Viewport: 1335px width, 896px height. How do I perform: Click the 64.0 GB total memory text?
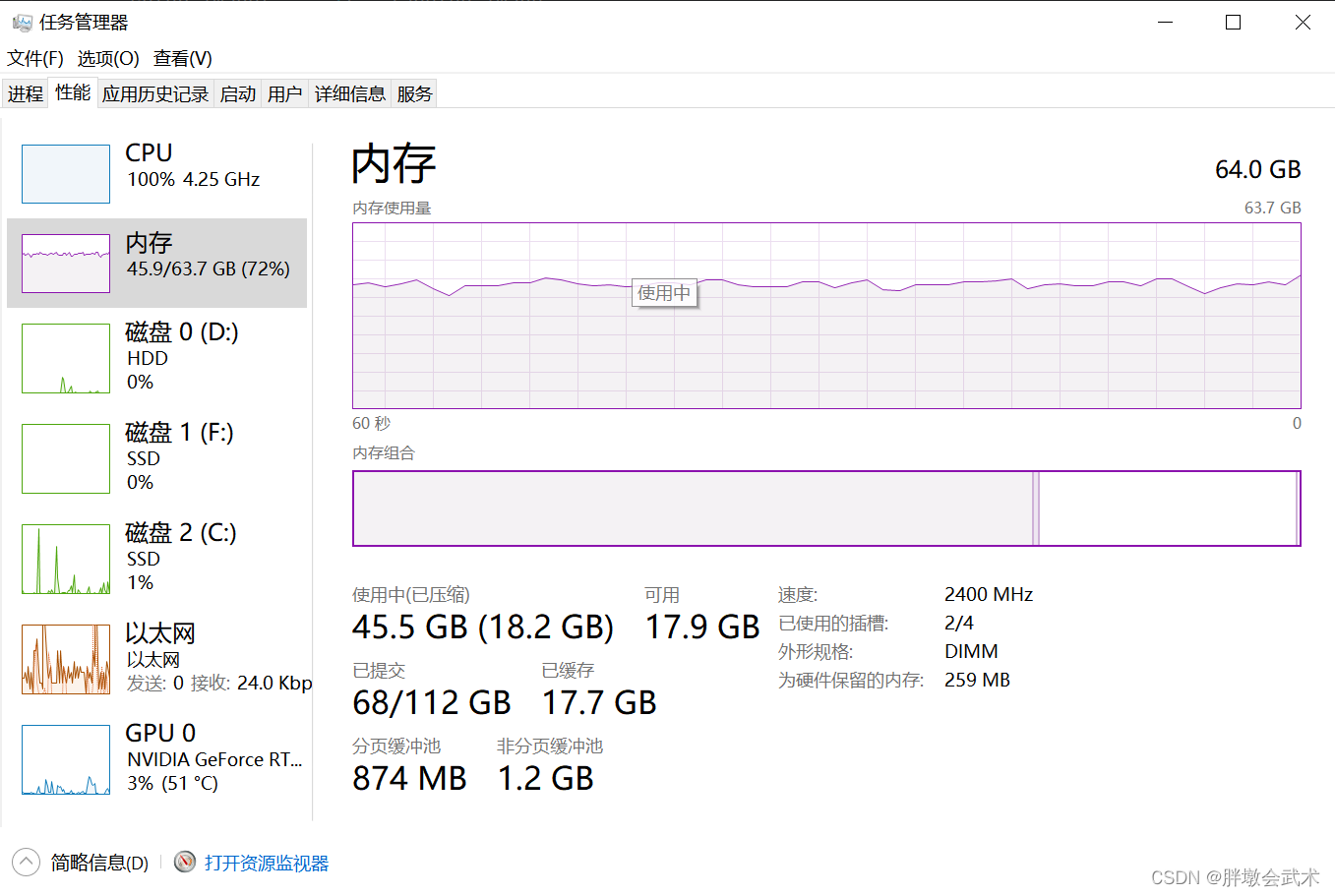tap(1258, 169)
